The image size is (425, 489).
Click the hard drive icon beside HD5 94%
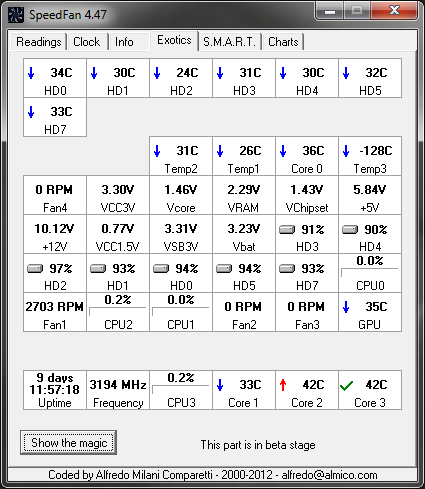224,268
